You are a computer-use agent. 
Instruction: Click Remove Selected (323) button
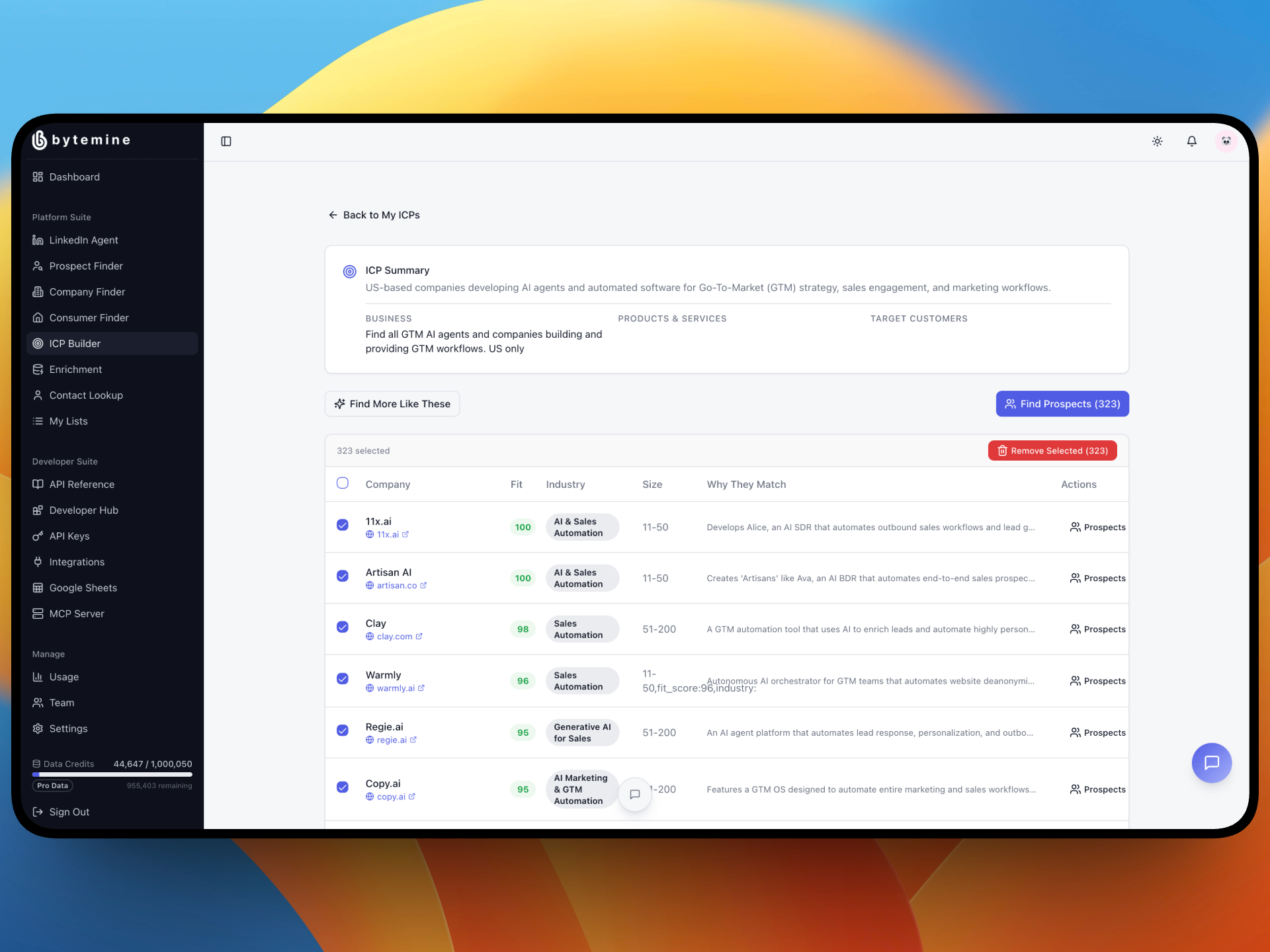[1052, 451]
